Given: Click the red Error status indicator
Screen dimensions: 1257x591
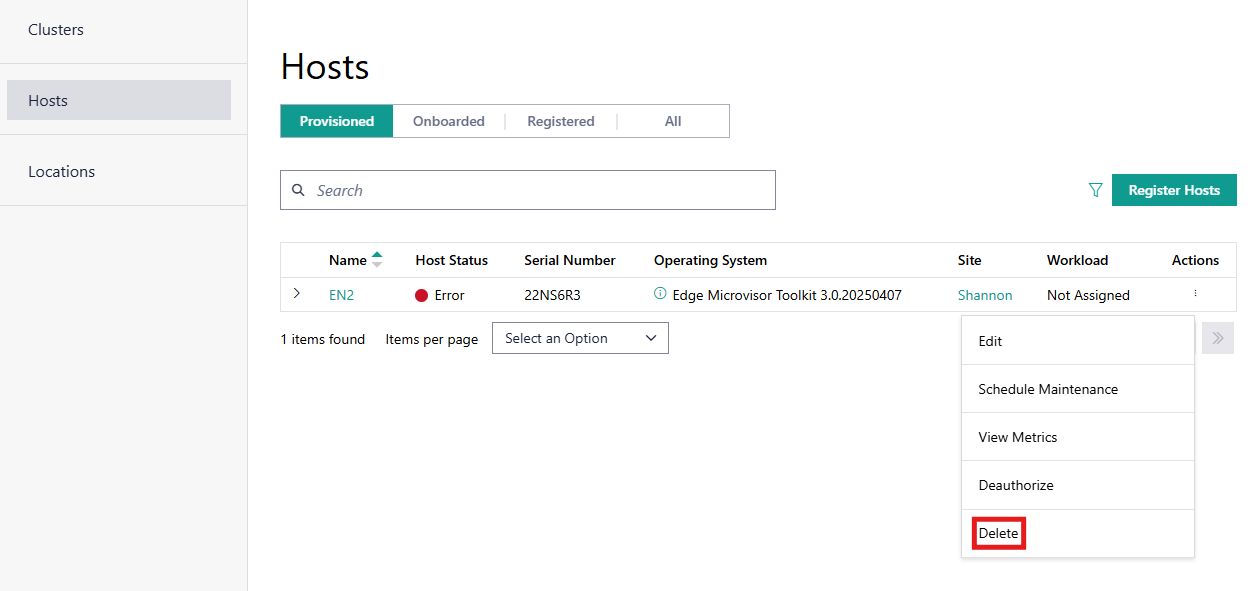Looking at the screenshot, I should click(x=421, y=296).
